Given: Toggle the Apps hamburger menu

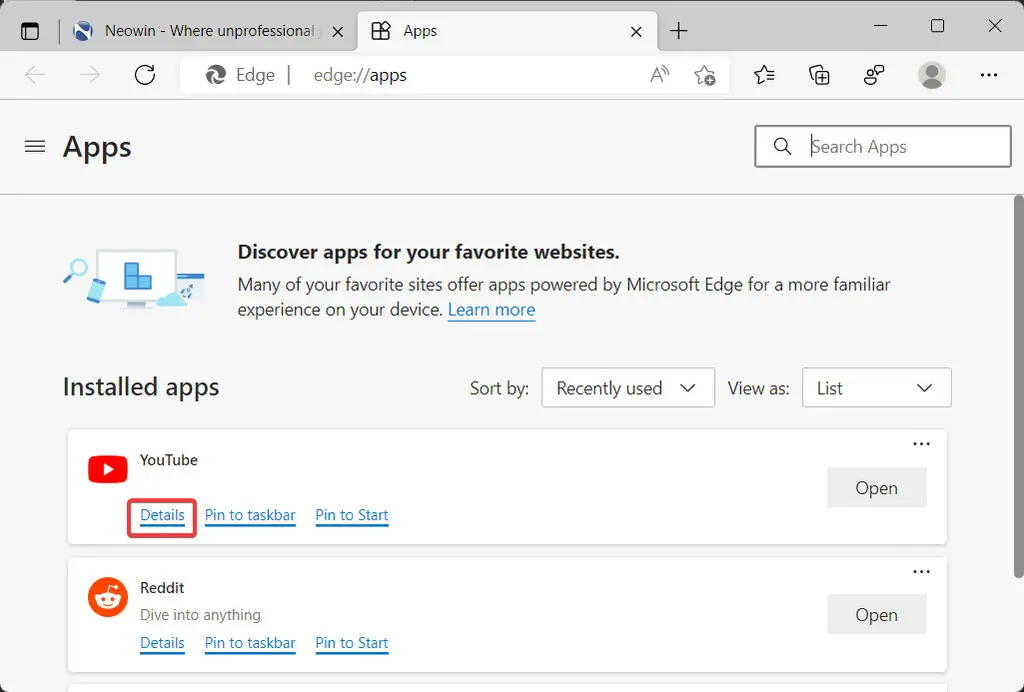Looking at the screenshot, I should tap(35, 147).
